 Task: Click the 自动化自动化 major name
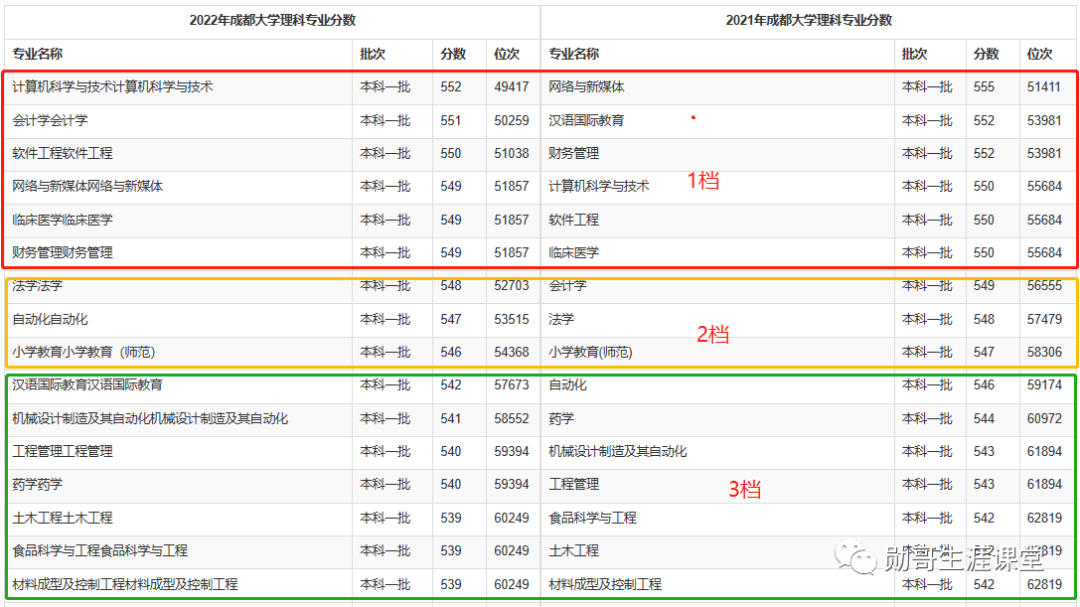pyautogui.click(x=50, y=319)
